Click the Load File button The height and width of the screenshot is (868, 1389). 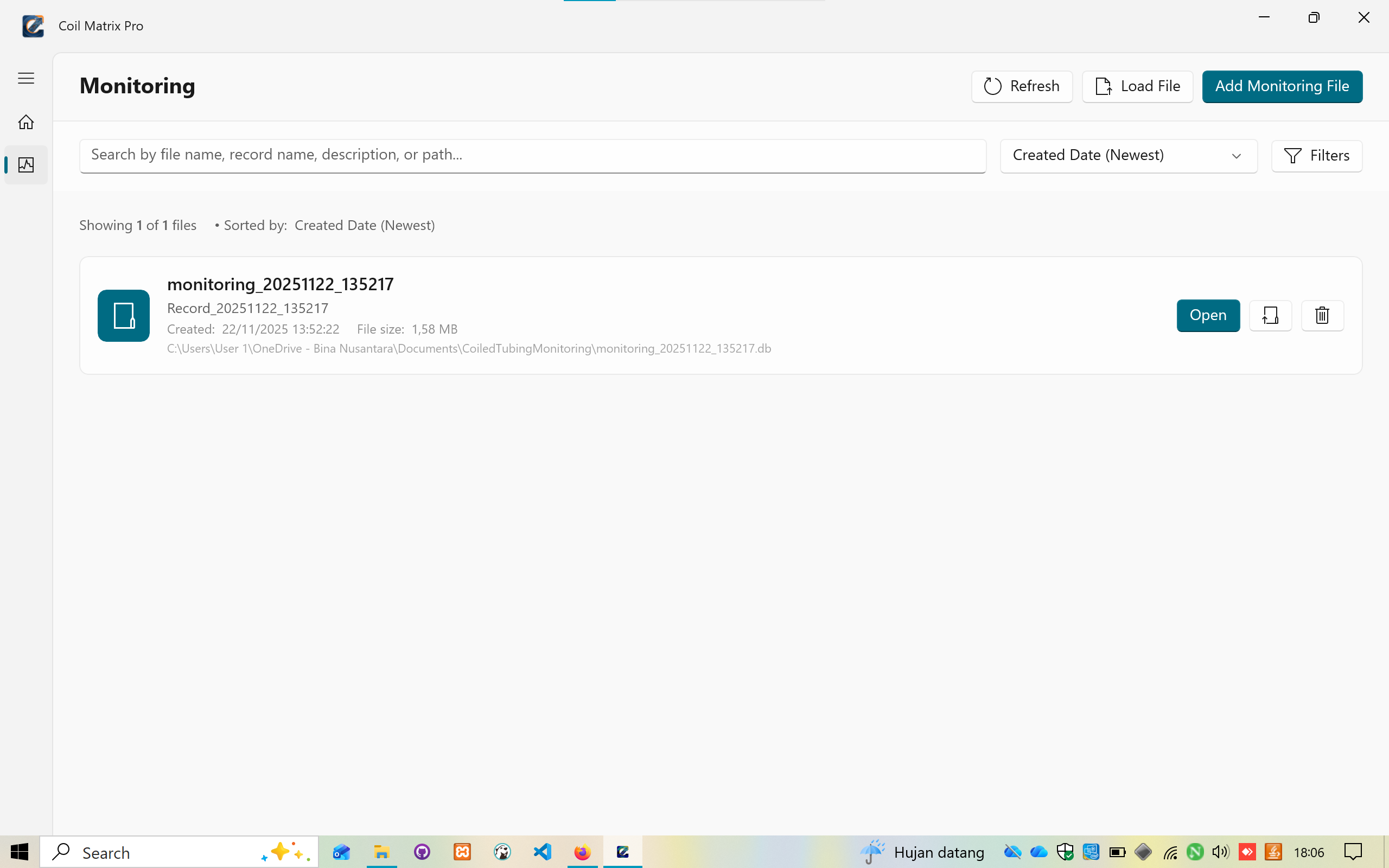[x=1137, y=86]
